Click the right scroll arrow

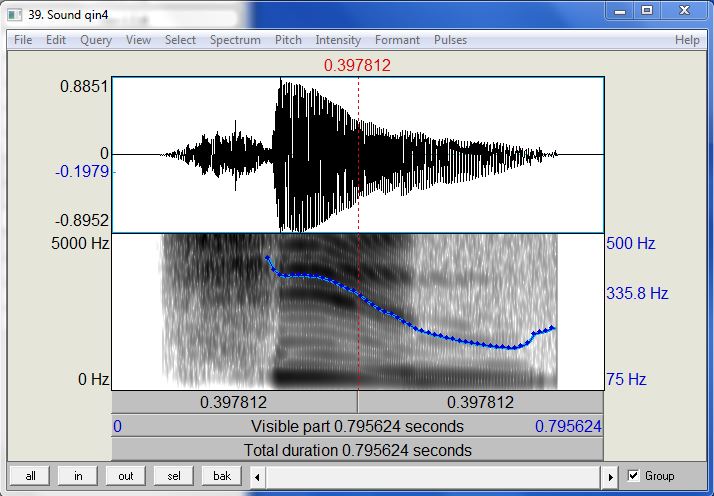click(610, 477)
